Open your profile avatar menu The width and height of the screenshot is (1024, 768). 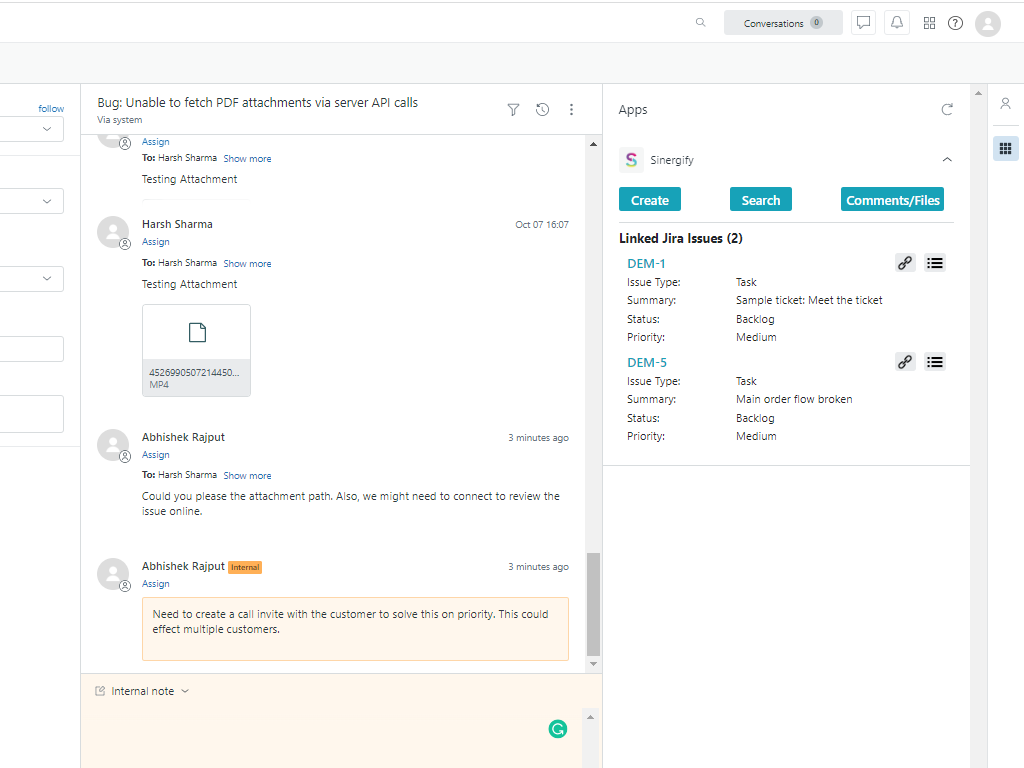pyautogui.click(x=988, y=23)
